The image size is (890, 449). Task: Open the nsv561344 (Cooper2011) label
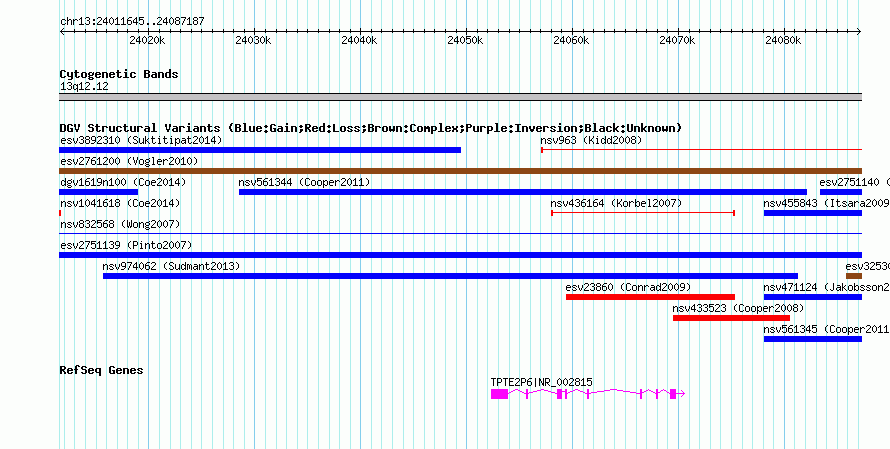pos(304,182)
